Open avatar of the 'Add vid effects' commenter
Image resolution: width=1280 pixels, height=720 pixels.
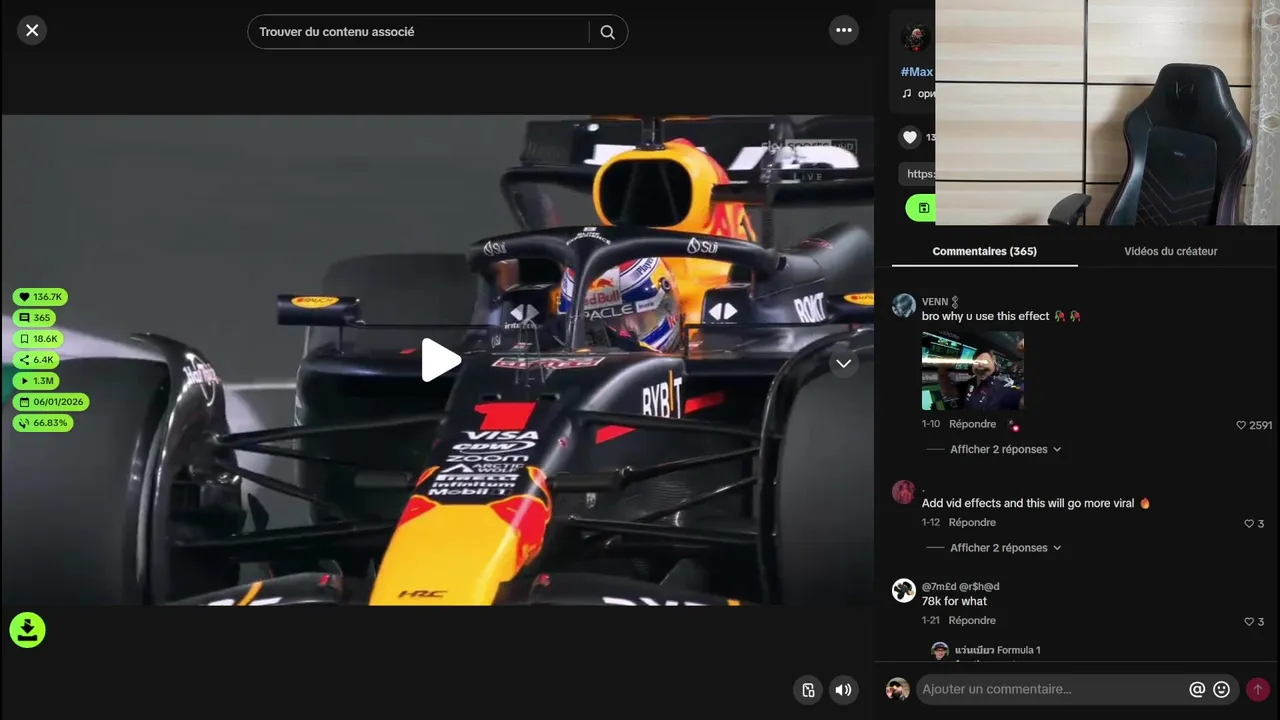(904, 491)
